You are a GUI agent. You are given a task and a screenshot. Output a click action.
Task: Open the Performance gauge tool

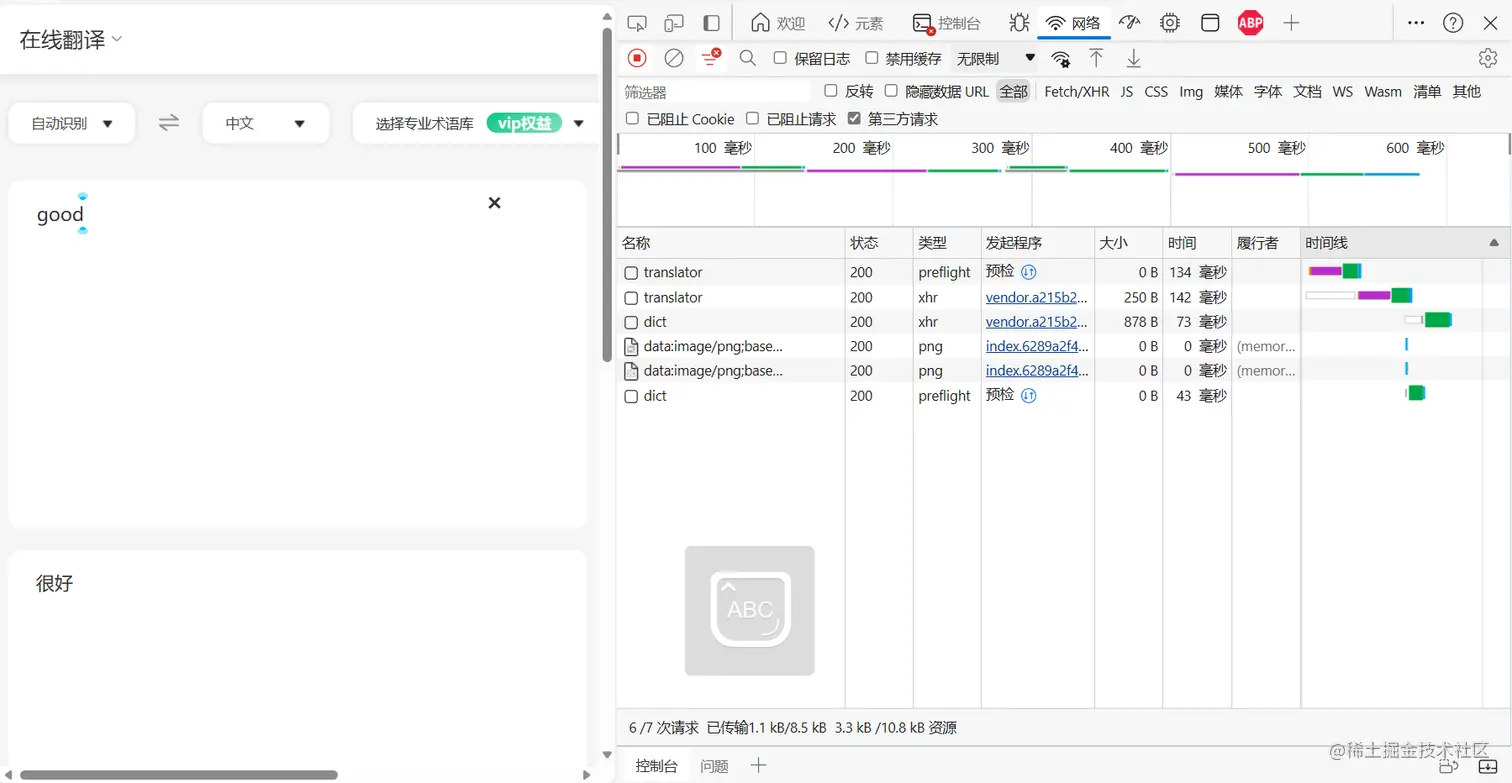click(x=1130, y=23)
